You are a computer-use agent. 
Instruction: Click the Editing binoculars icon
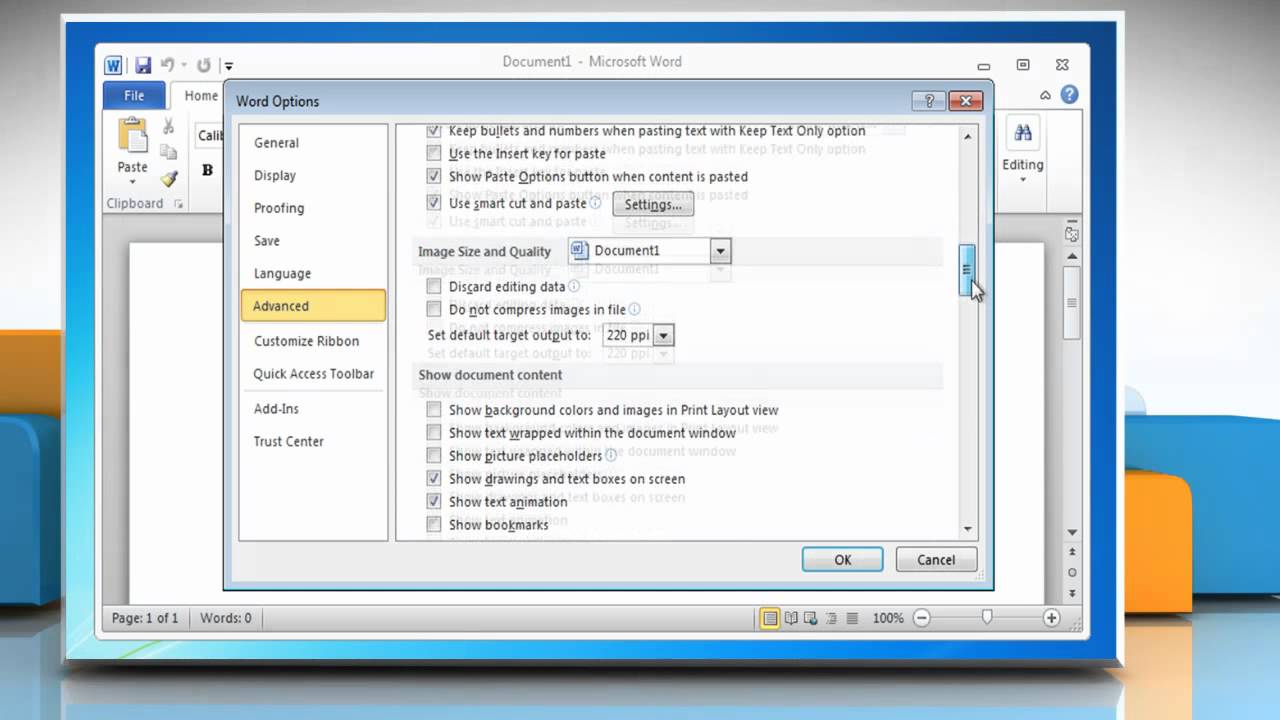click(x=1023, y=133)
